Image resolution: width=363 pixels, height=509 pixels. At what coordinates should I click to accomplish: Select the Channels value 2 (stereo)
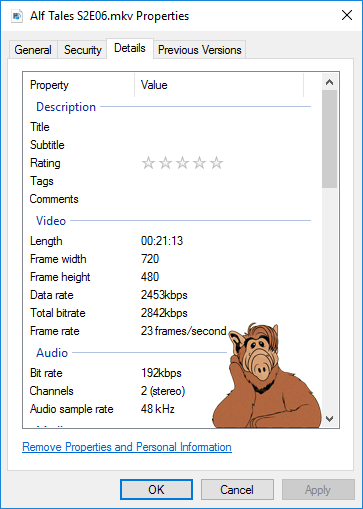(163, 391)
